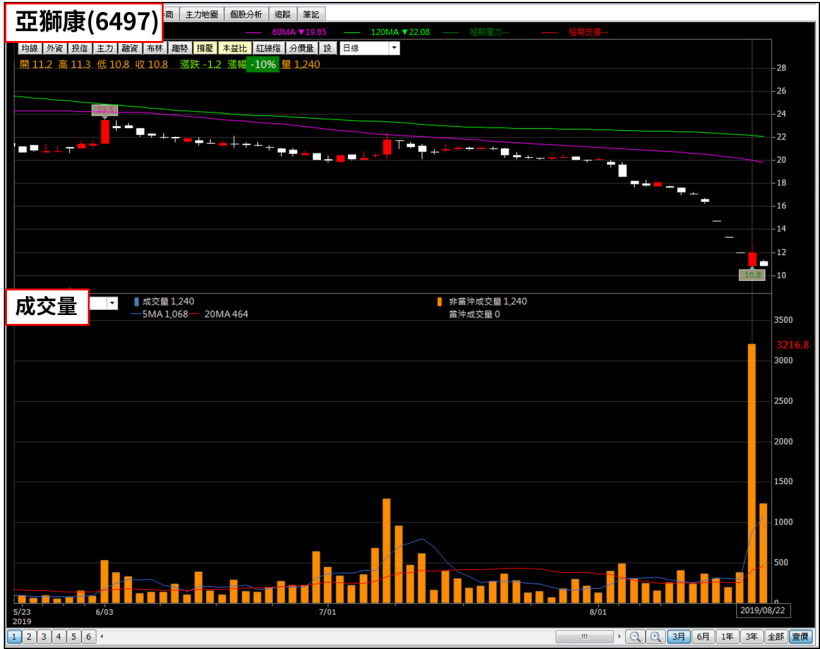Viewport: 820px width, 649px height.
Task: Toggle the 均線 moving average overlay
Action: tap(29, 48)
